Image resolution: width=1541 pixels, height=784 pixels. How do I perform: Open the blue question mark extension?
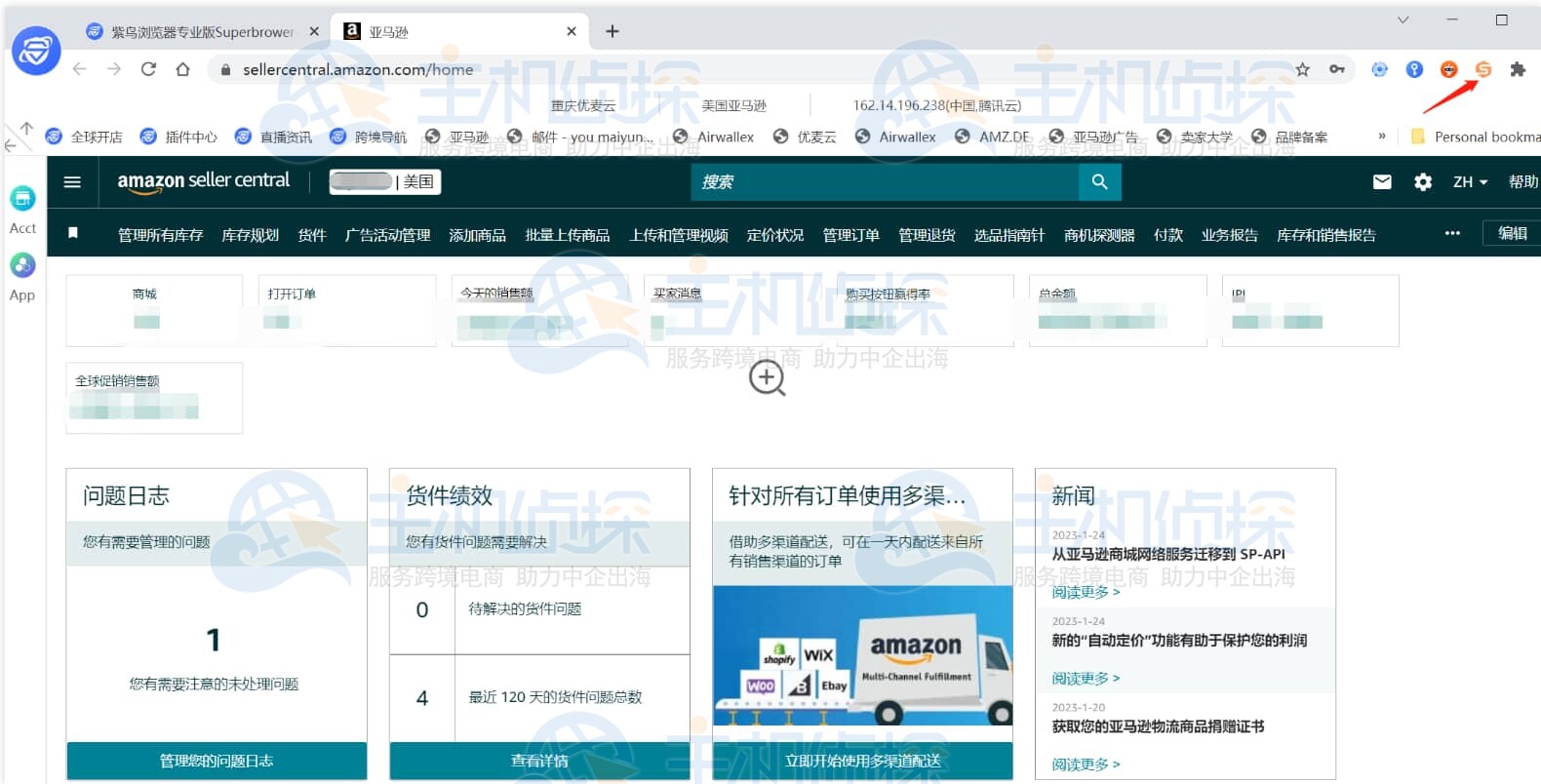coord(1414,69)
